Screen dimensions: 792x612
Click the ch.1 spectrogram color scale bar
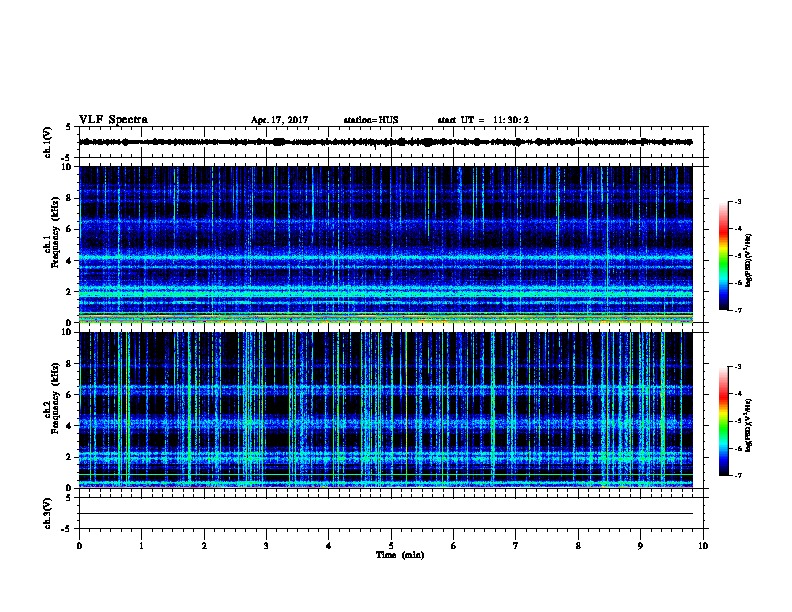tap(723, 256)
